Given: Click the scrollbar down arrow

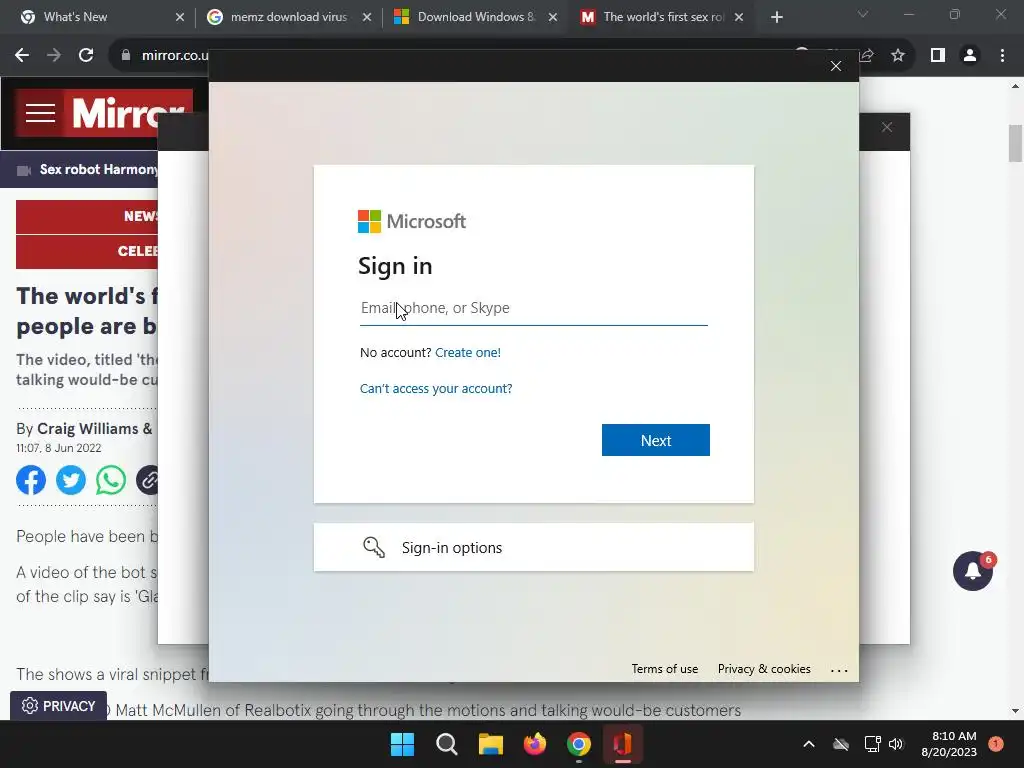Looking at the screenshot, I should (1015, 711).
